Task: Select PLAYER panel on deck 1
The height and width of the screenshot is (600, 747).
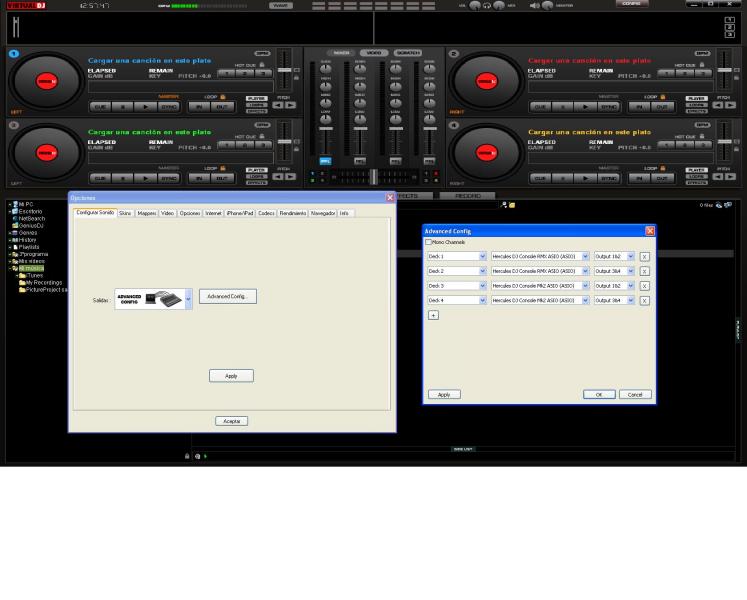Action: pyautogui.click(x=256, y=99)
